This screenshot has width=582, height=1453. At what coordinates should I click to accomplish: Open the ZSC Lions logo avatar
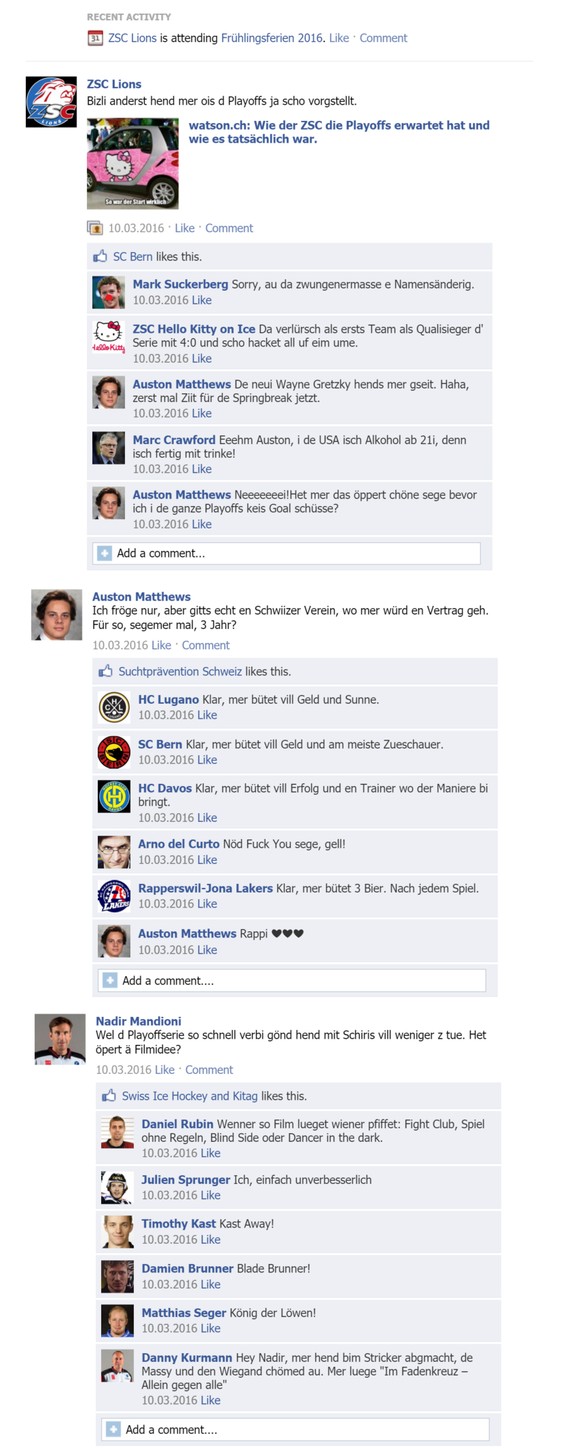pos(51,102)
